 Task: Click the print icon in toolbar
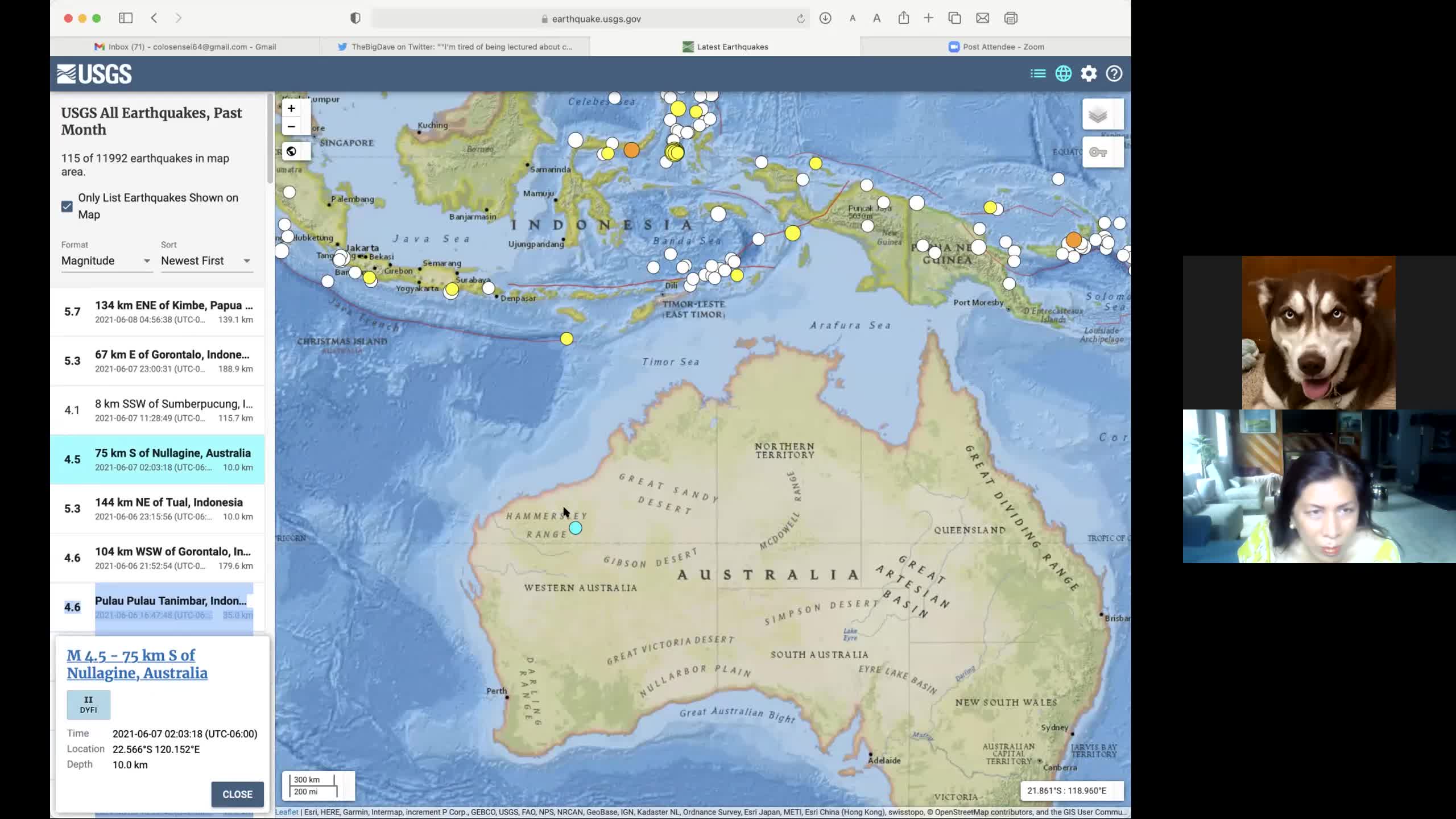point(1011,18)
